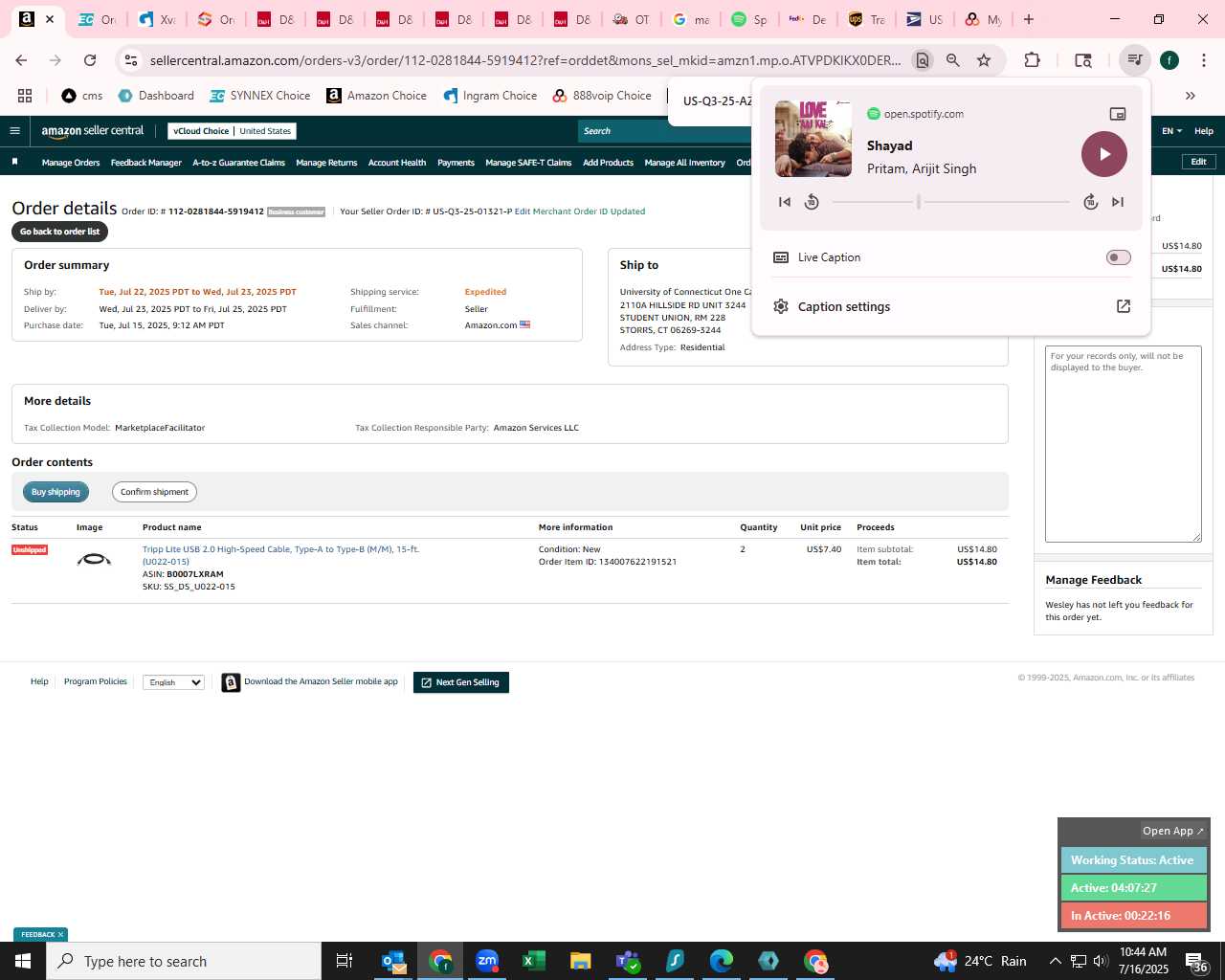Bookmark this page with star icon
Screen dimensions: 1225x980
[x=984, y=60]
